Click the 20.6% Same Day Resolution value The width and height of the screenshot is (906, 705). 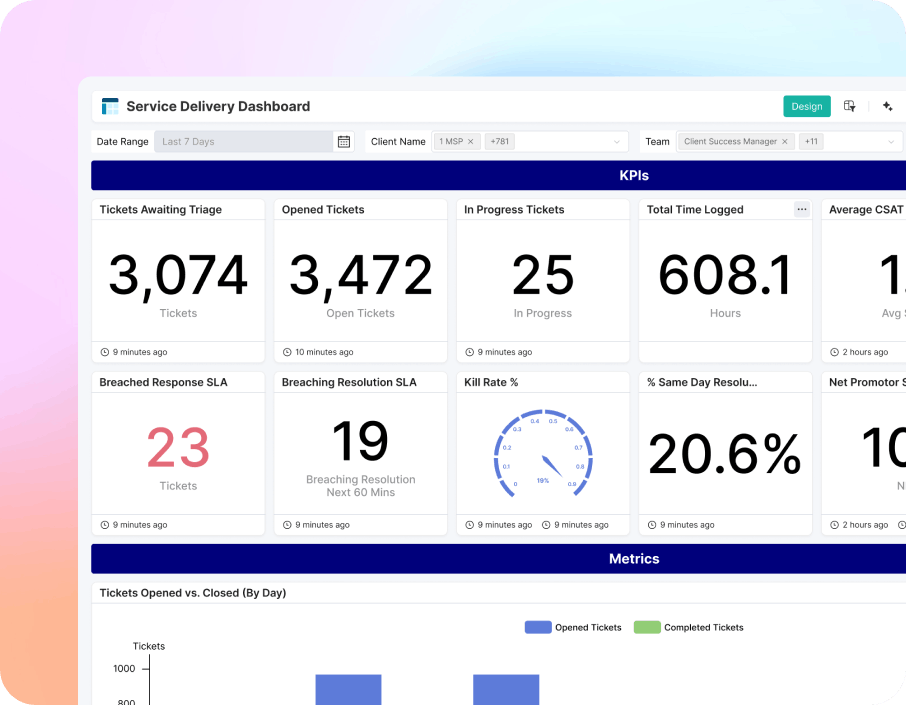[725, 454]
